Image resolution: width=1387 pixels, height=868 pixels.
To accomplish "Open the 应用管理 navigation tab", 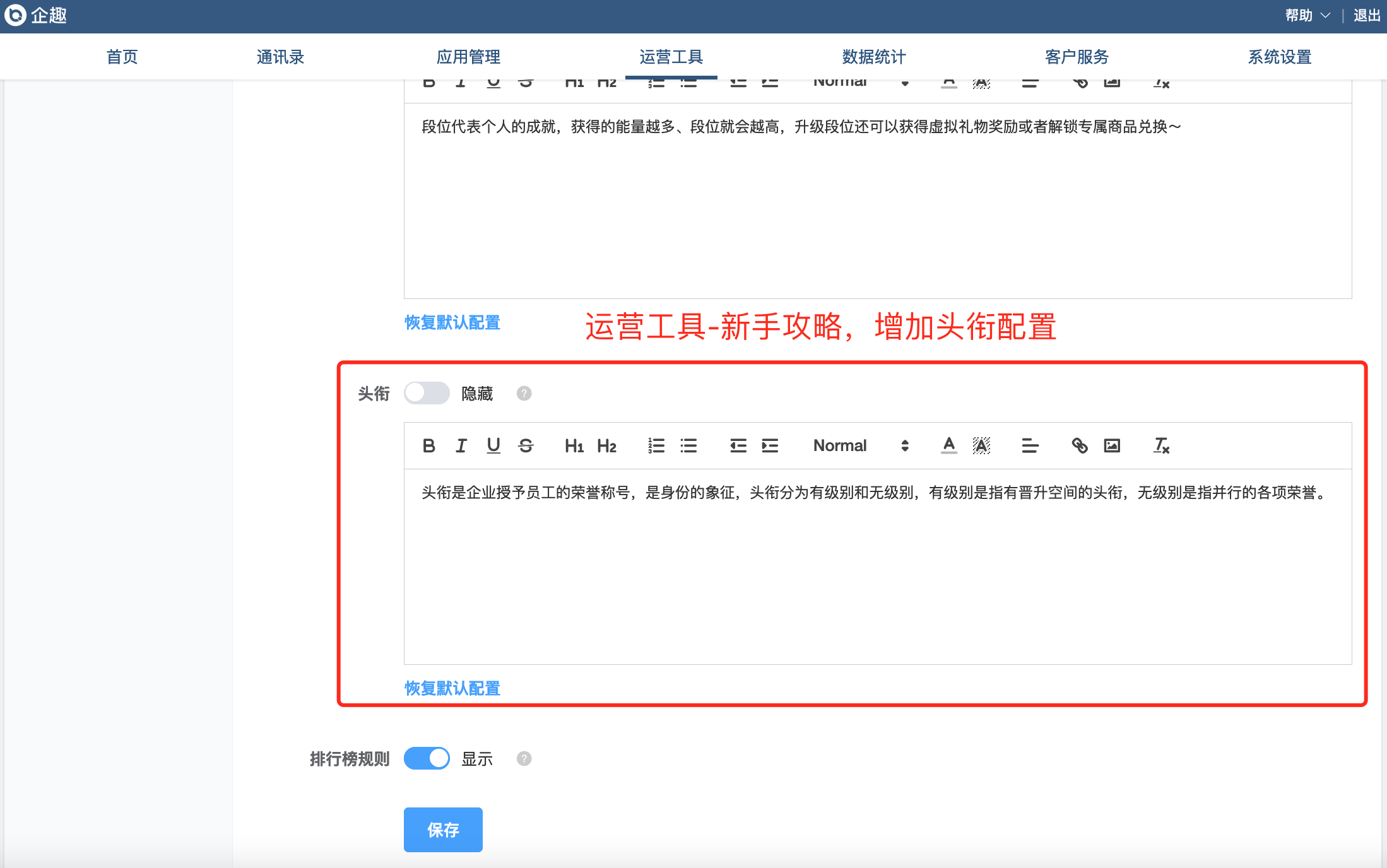I will (x=468, y=57).
